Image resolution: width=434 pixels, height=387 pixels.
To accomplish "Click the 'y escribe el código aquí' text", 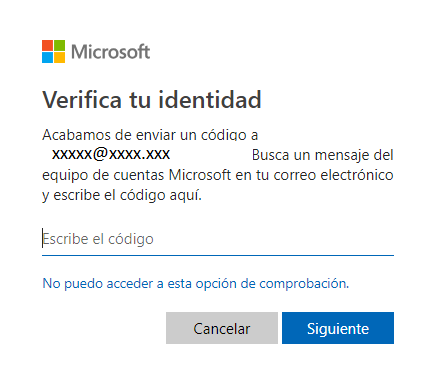I will coord(122,195).
